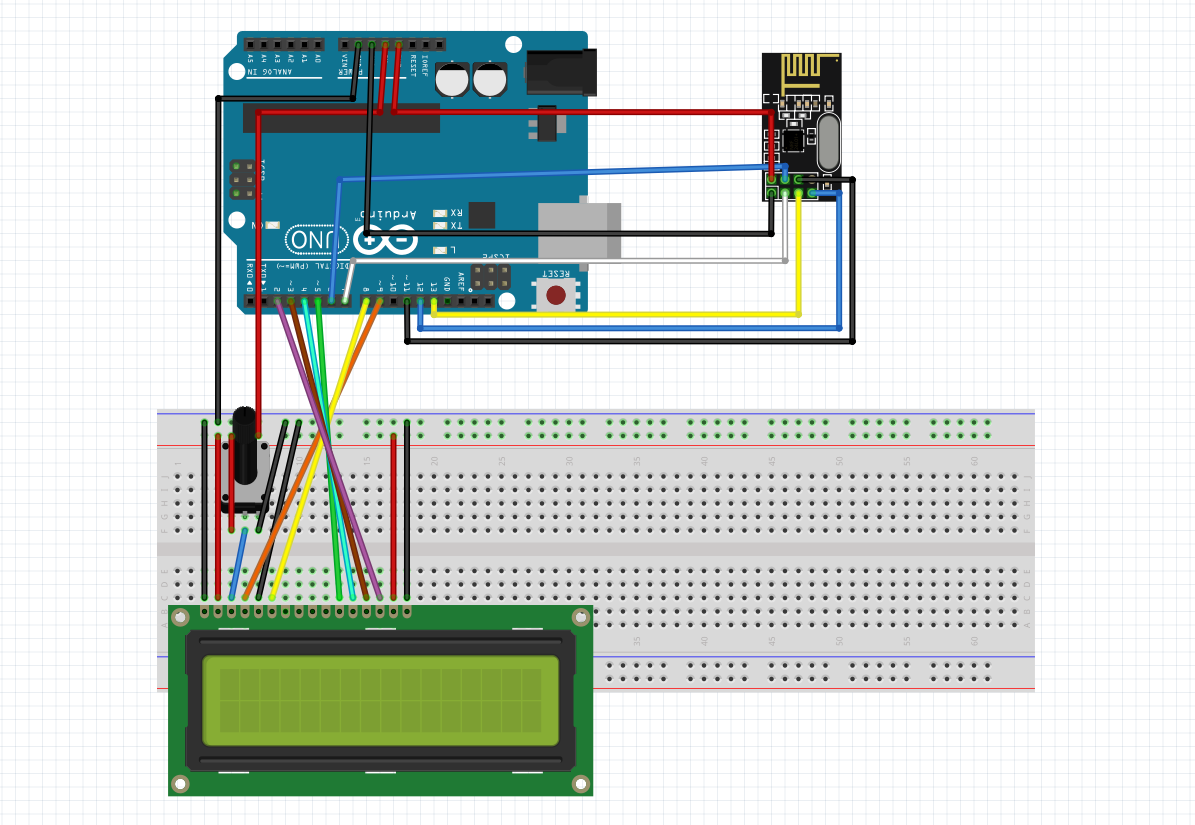This screenshot has width=1195, height=825.
Task: Click the TX LED on the Arduino
Action: (440, 226)
